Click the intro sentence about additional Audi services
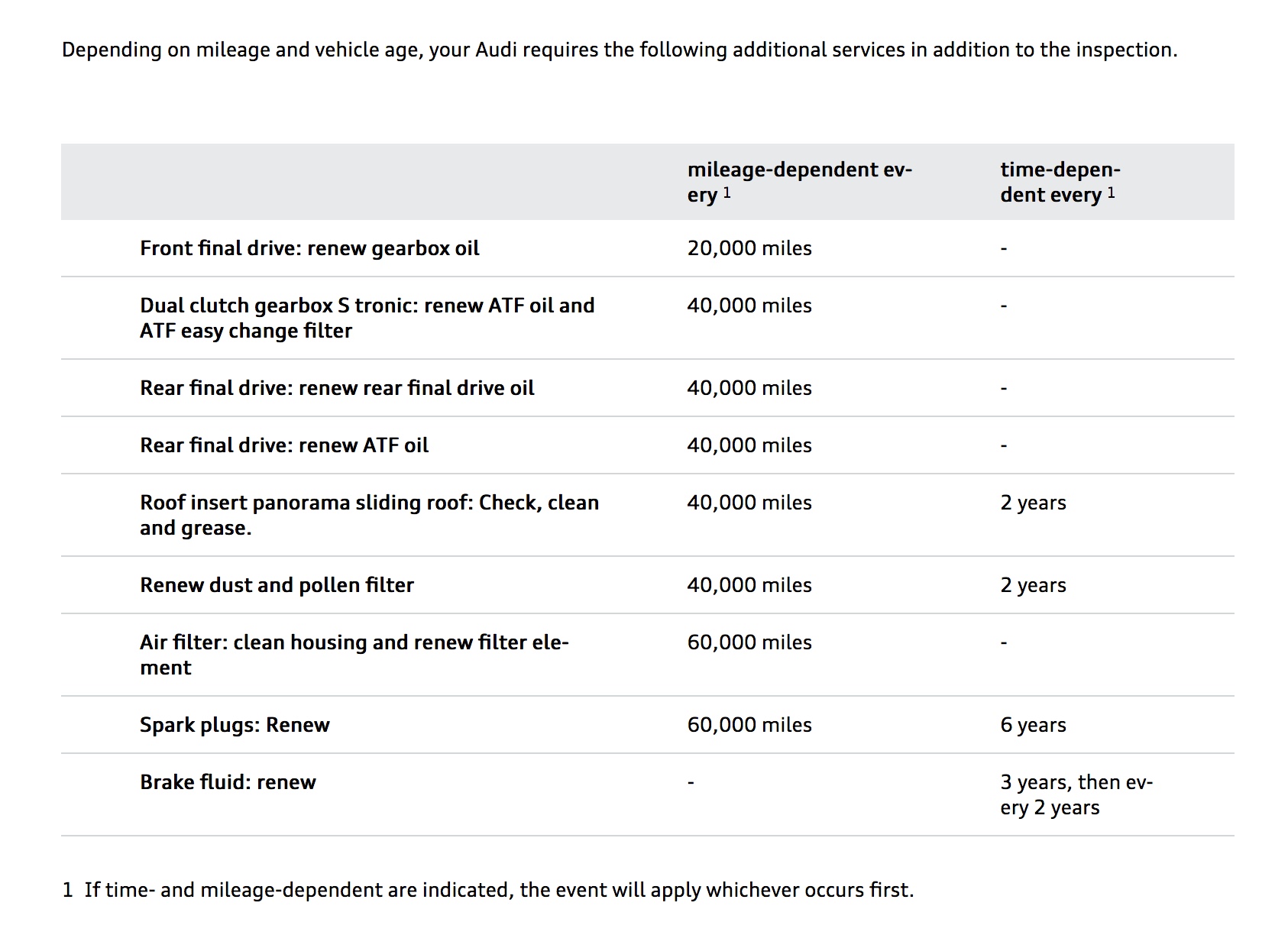1288x935 pixels. click(620, 50)
